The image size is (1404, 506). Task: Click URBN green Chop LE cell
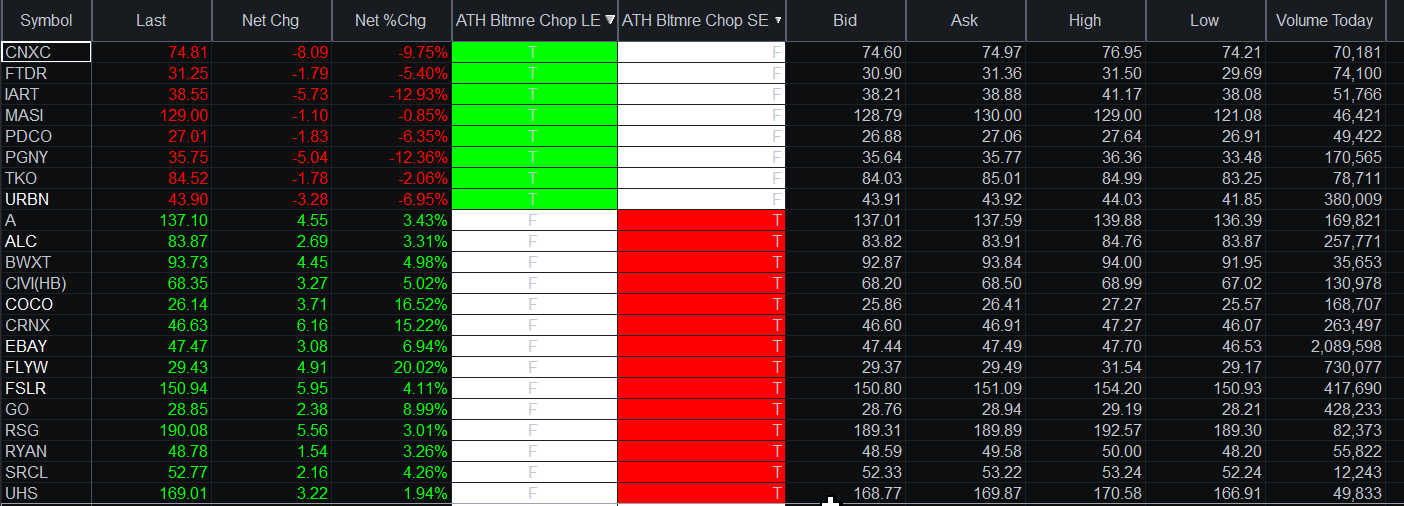(x=535, y=199)
